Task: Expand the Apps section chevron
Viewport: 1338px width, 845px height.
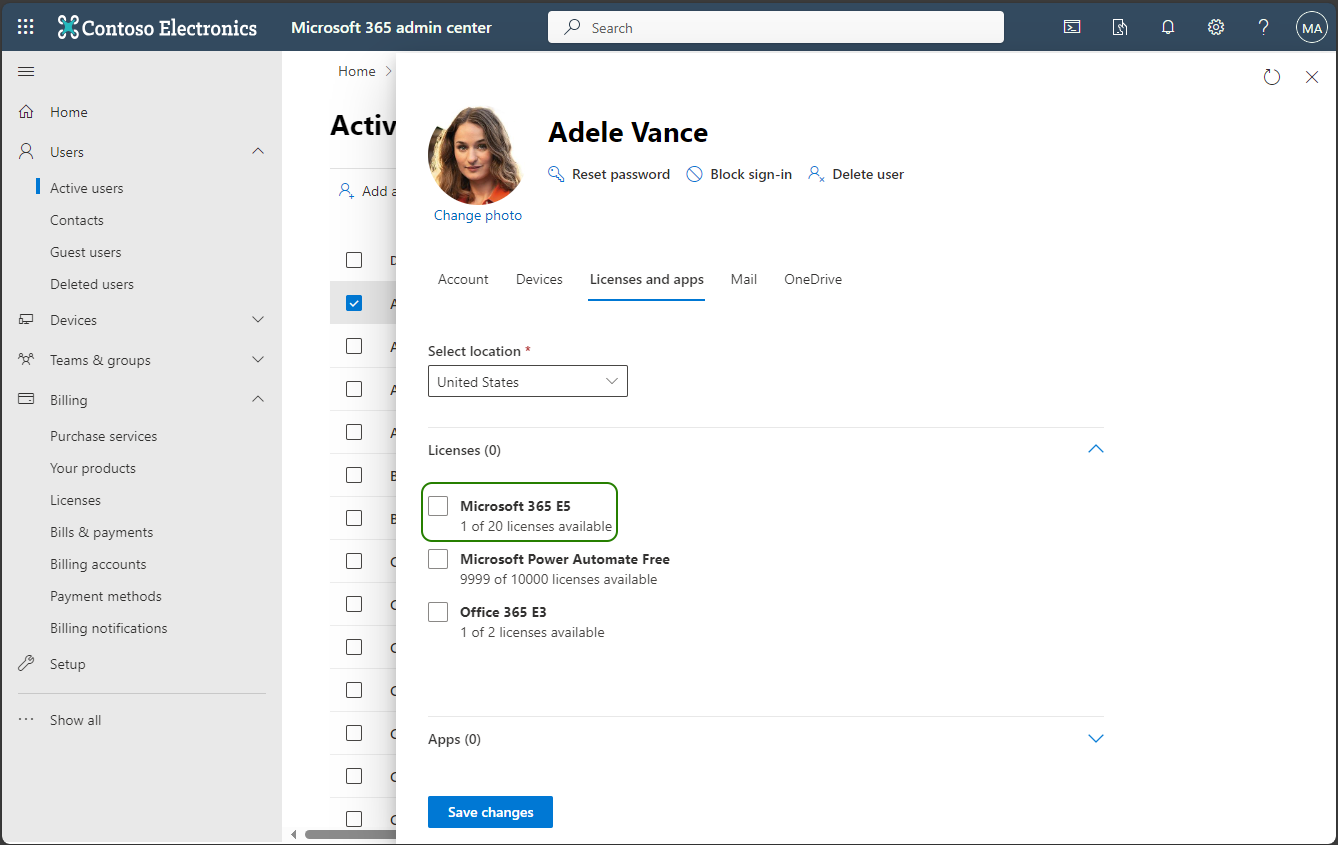Action: [x=1096, y=739]
